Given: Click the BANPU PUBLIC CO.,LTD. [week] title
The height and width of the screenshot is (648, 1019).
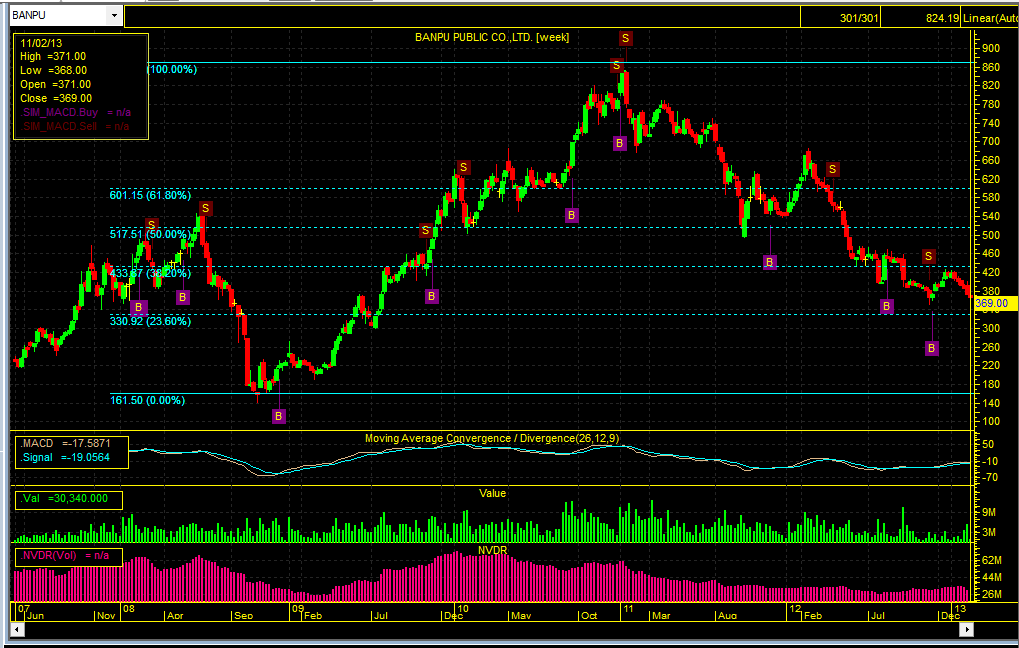Looking at the screenshot, I should (x=492, y=38).
